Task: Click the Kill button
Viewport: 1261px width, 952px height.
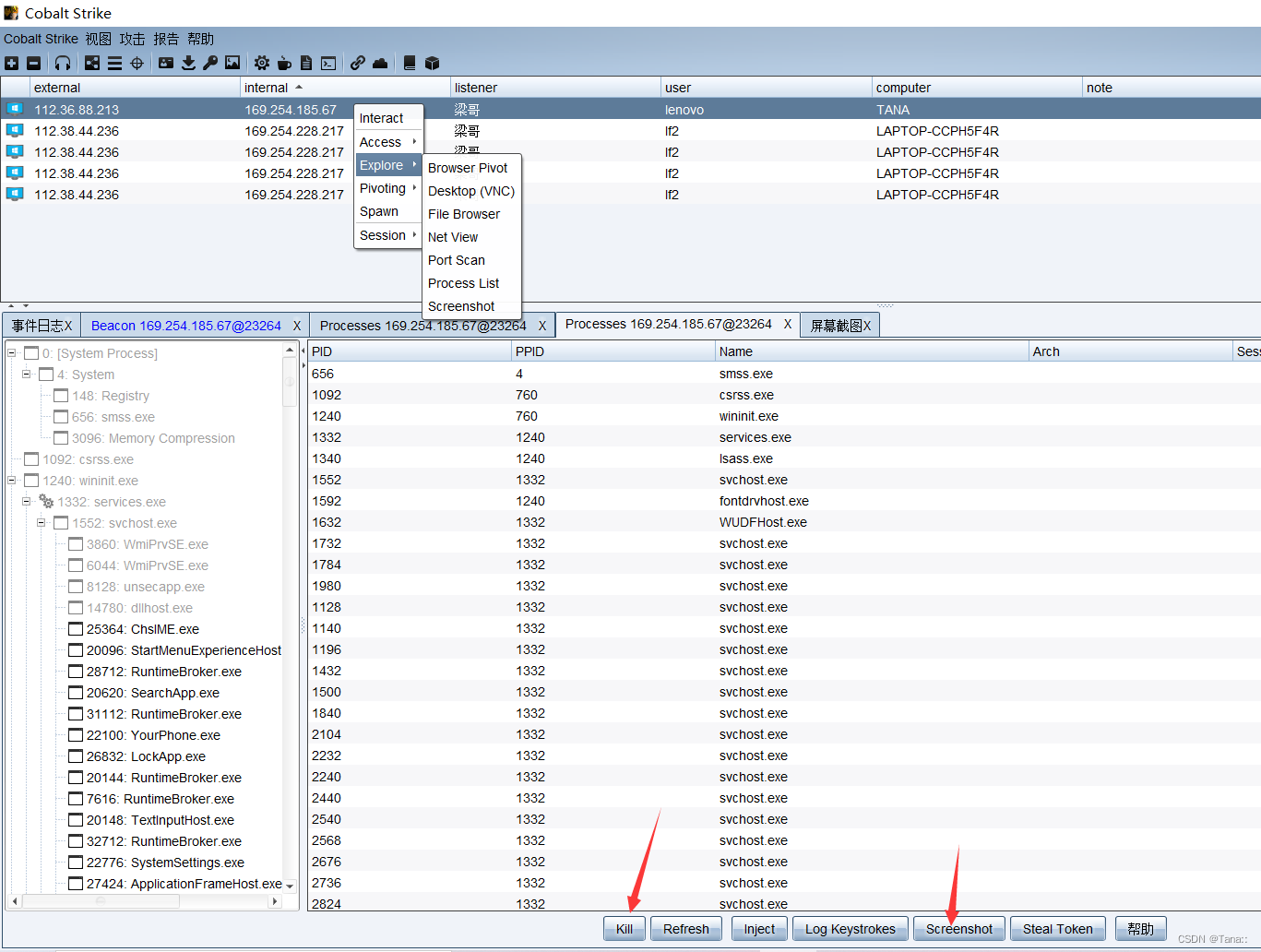Action: [x=625, y=929]
